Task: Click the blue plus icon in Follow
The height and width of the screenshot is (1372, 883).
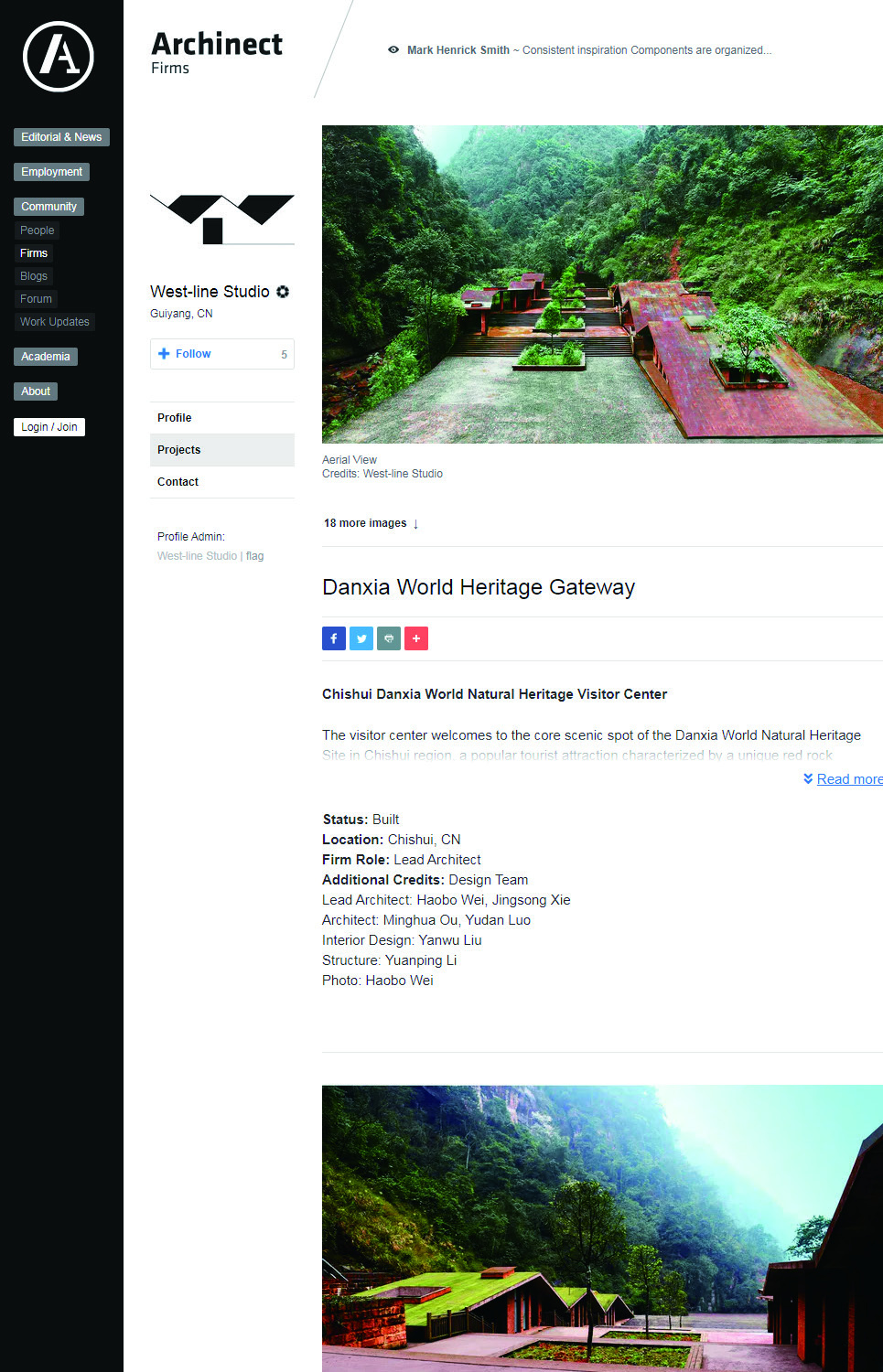Action: (x=164, y=354)
